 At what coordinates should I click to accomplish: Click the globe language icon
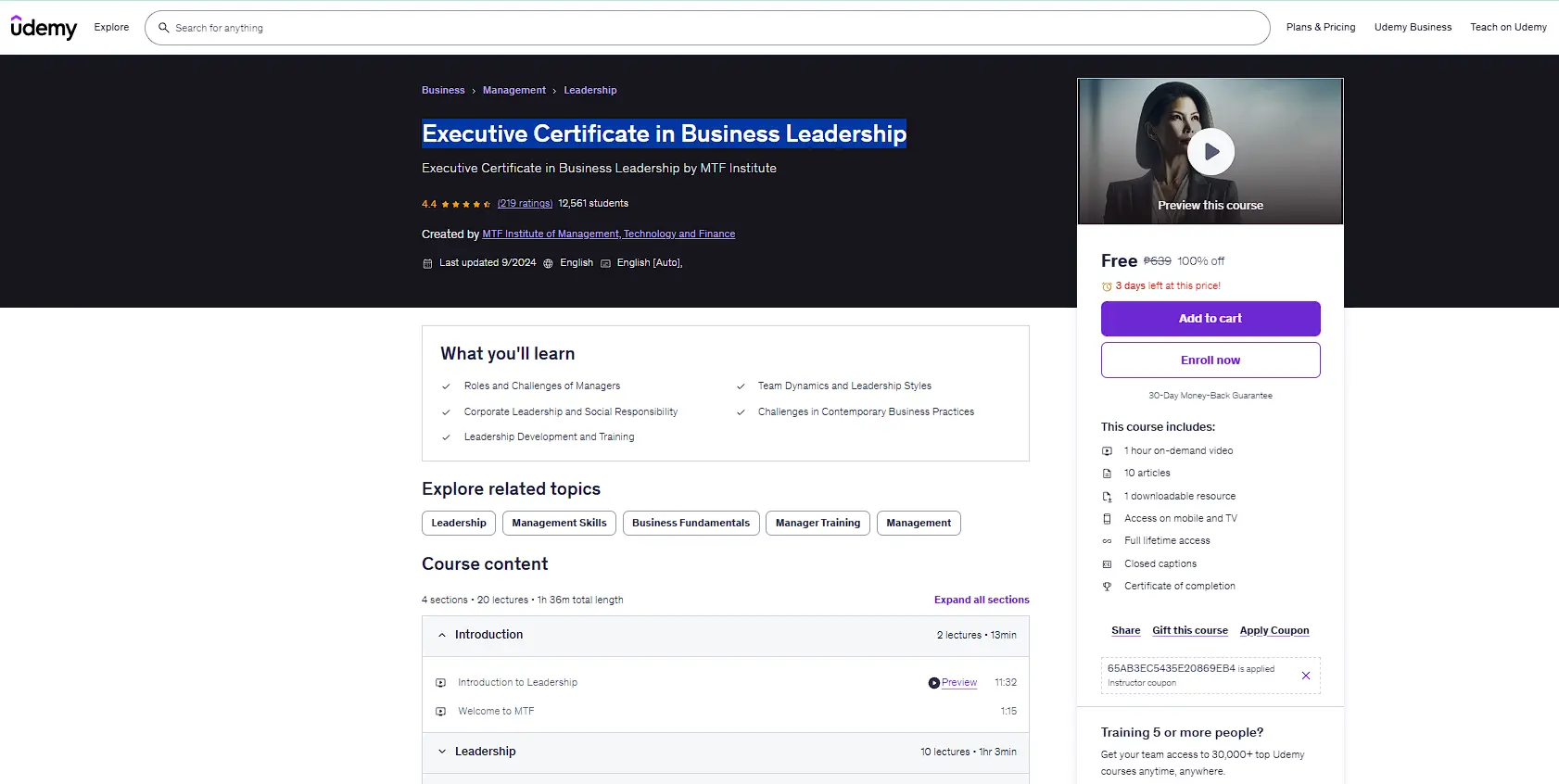coord(548,263)
